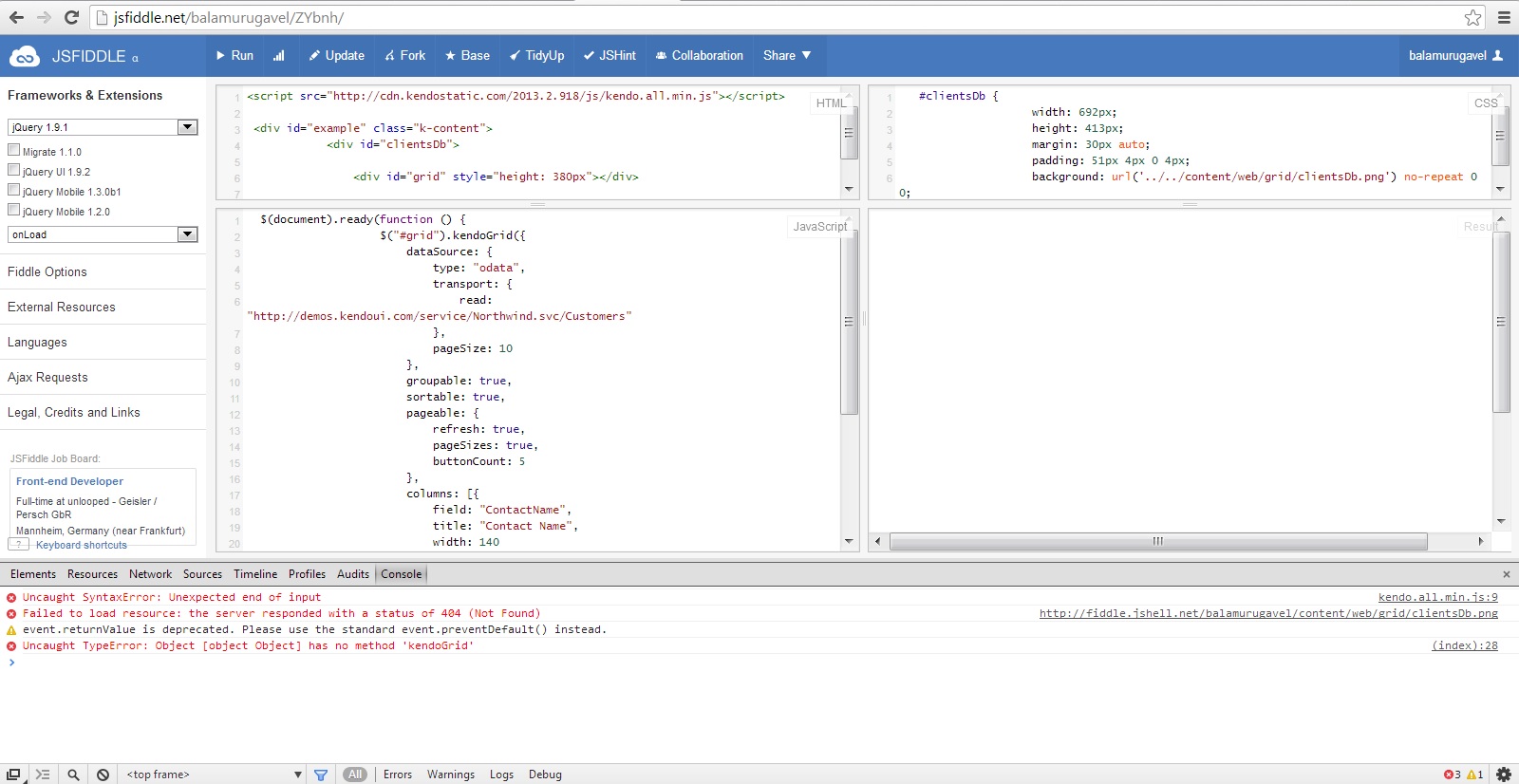Open the jQuery 1.9.1 framework dropdown
Viewport: 1519px width, 784px height.
[103, 127]
